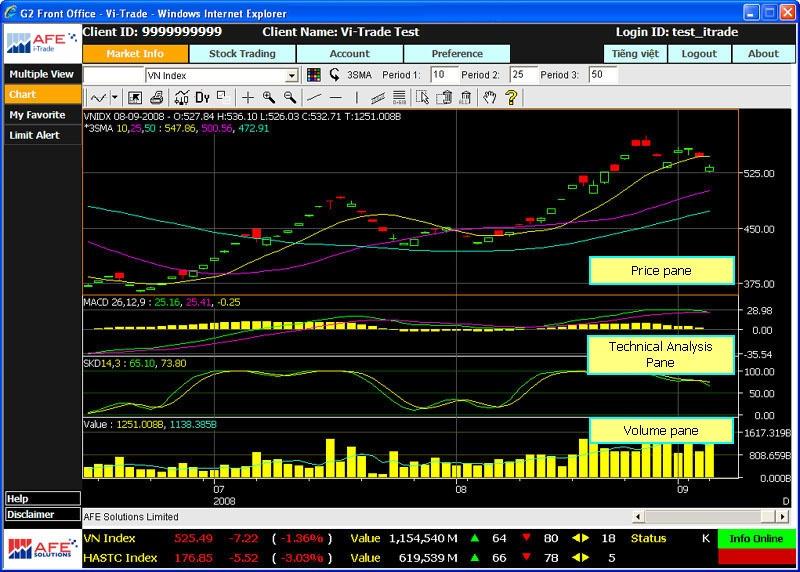Click the MACD 26,12,9 indicator label
This screenshot has width=800, height=572.
pos(115,302)
